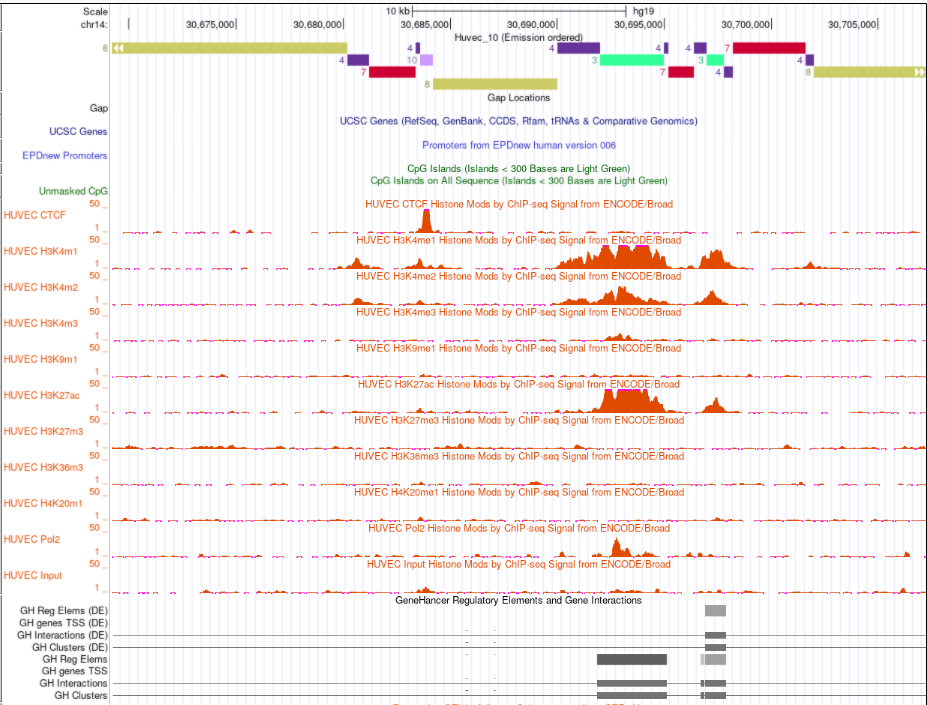Click the 10 kb scale bar

click(x=519, y=11)
